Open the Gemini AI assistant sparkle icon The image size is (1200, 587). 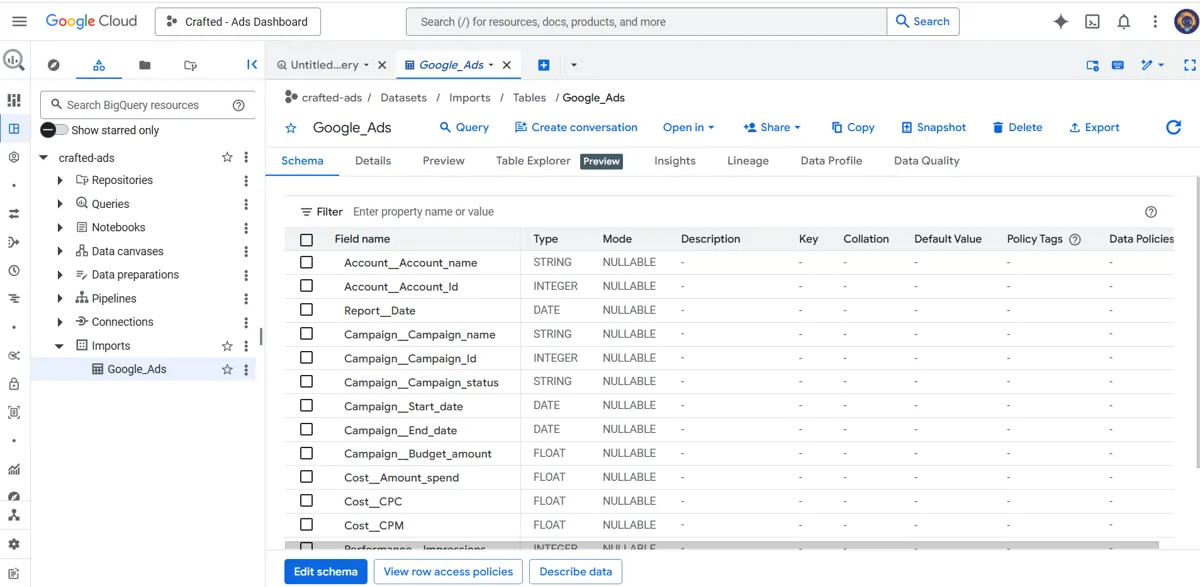pos(1060,20)
